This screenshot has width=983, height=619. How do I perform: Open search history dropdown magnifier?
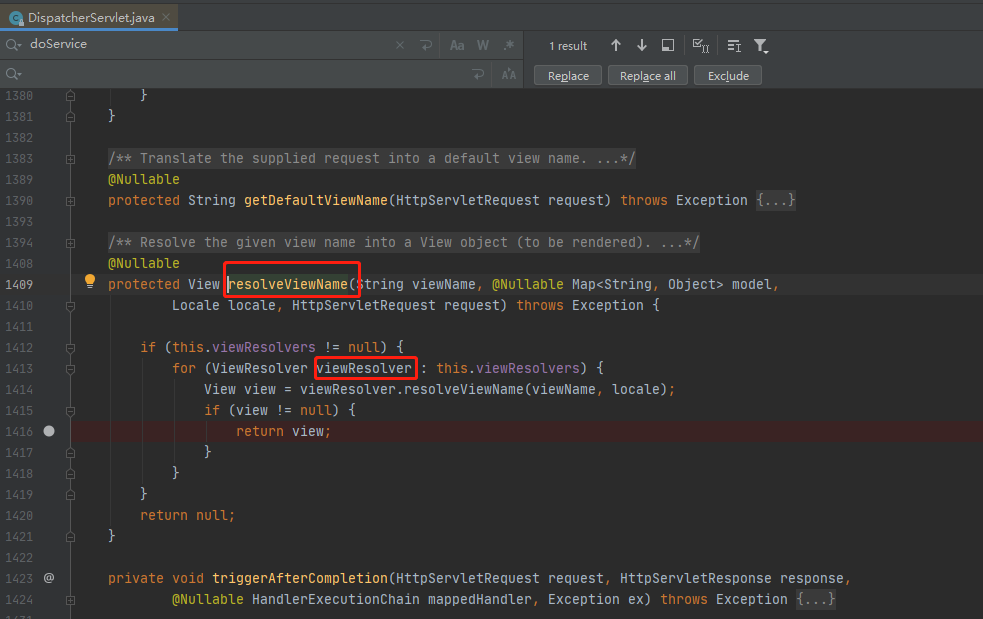(x=13, y=45)
